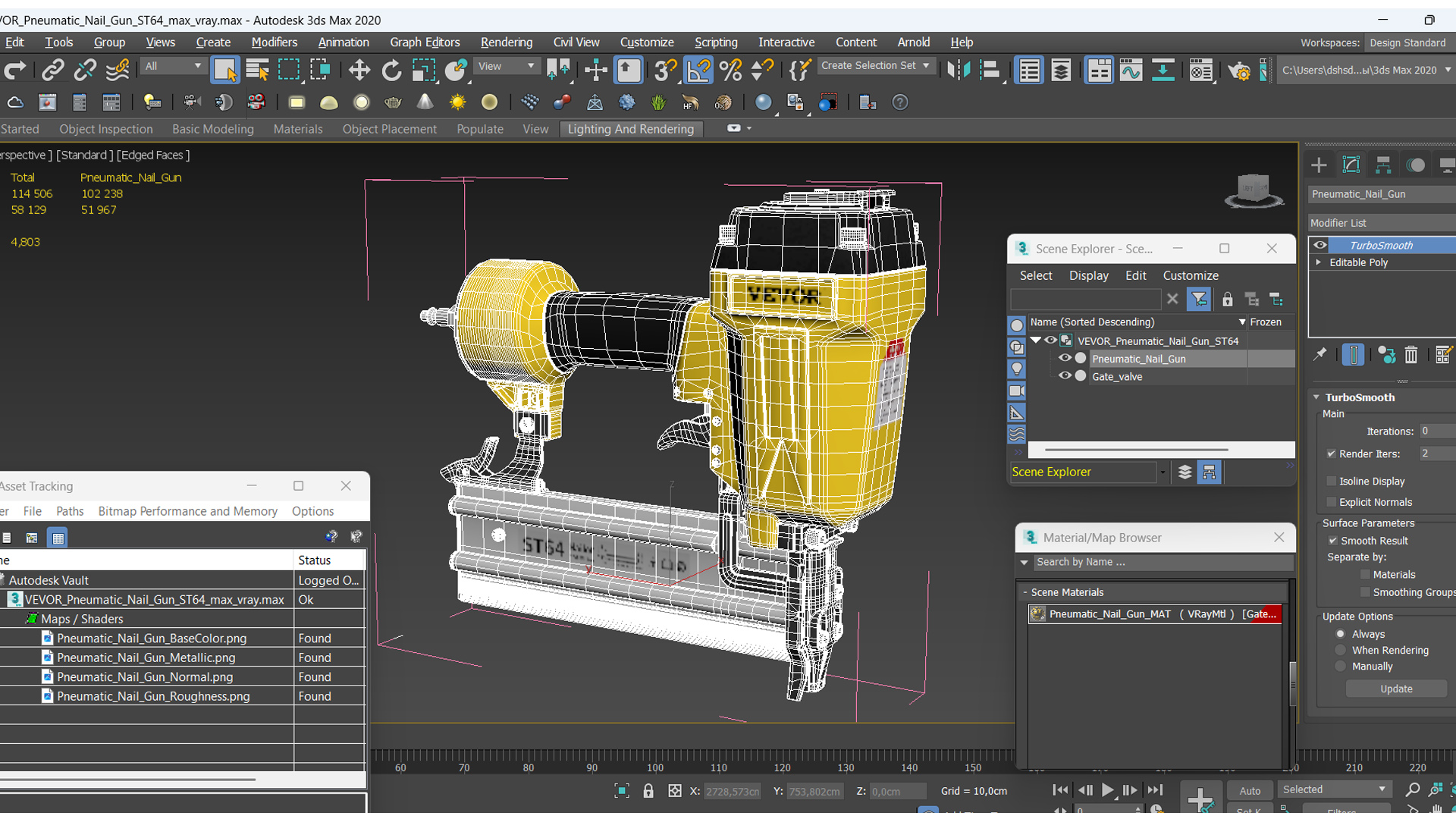Select the Rendering menu tab
1456x819 pixels.
[504, 42]
